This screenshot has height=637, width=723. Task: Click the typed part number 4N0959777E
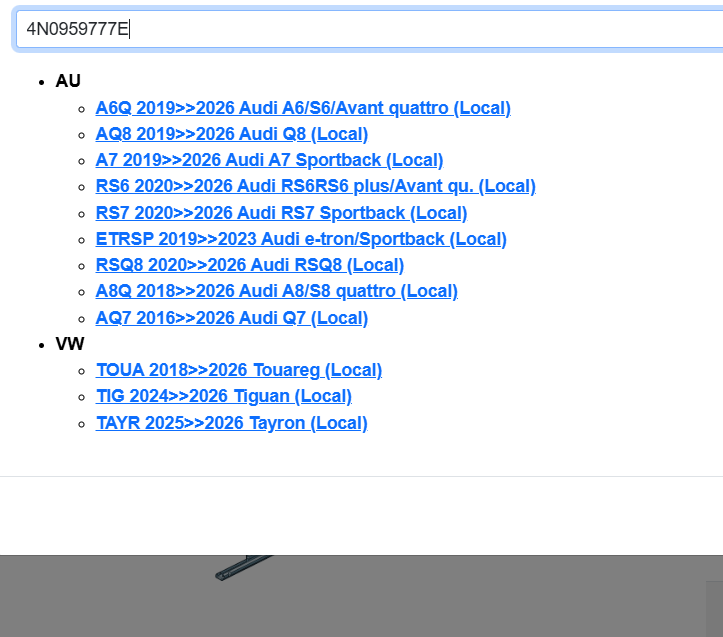(x=78, y=28)
